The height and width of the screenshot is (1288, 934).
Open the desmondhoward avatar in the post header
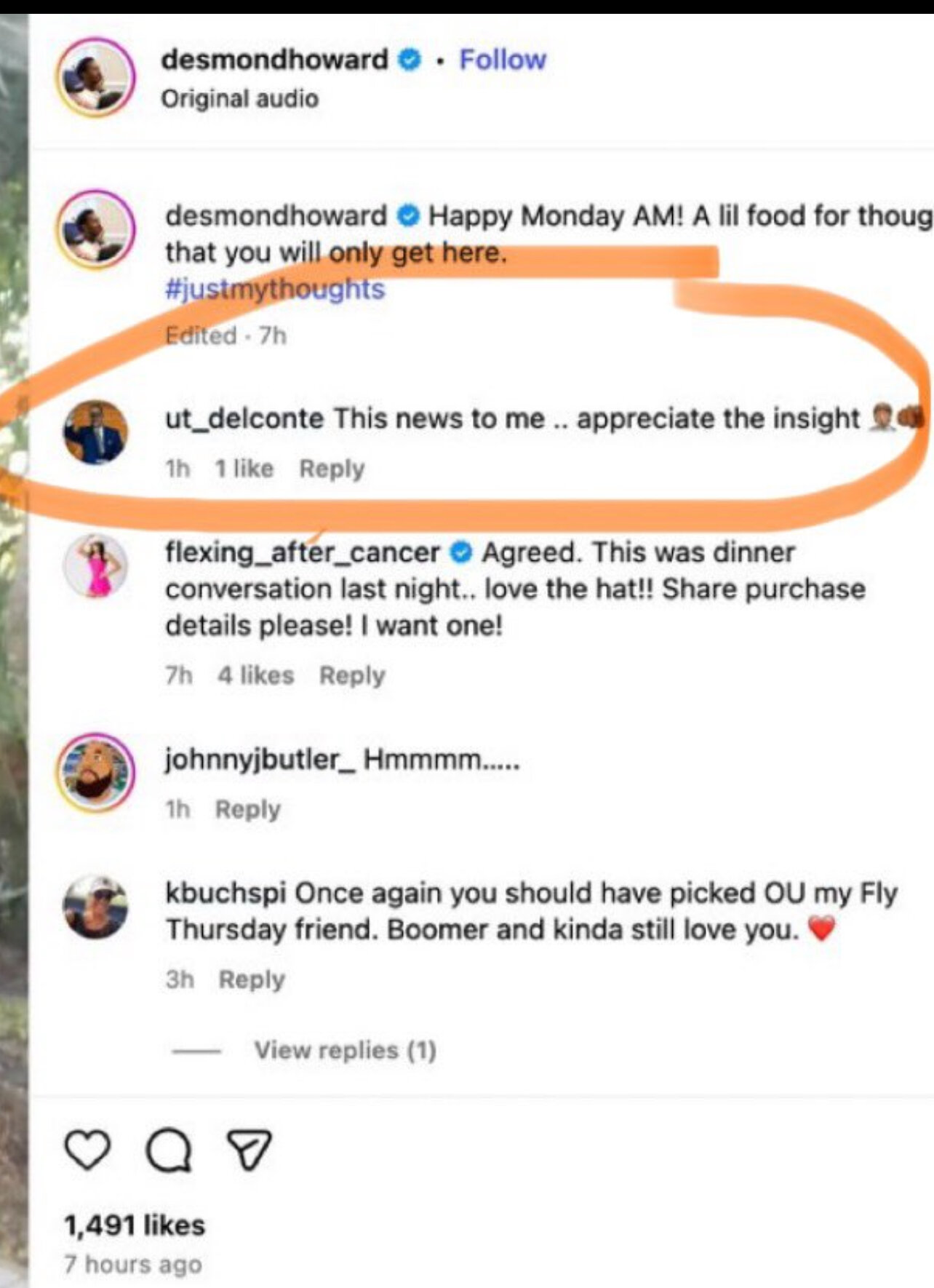point(96,78)
